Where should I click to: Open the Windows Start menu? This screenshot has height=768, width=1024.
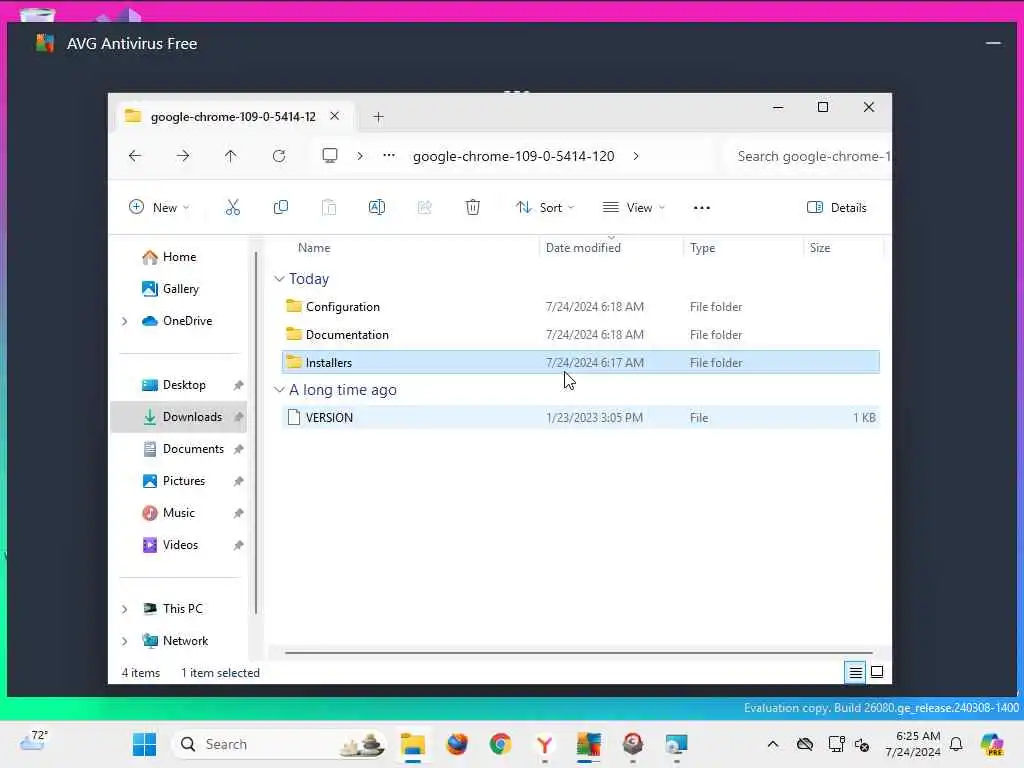(144, 744)
